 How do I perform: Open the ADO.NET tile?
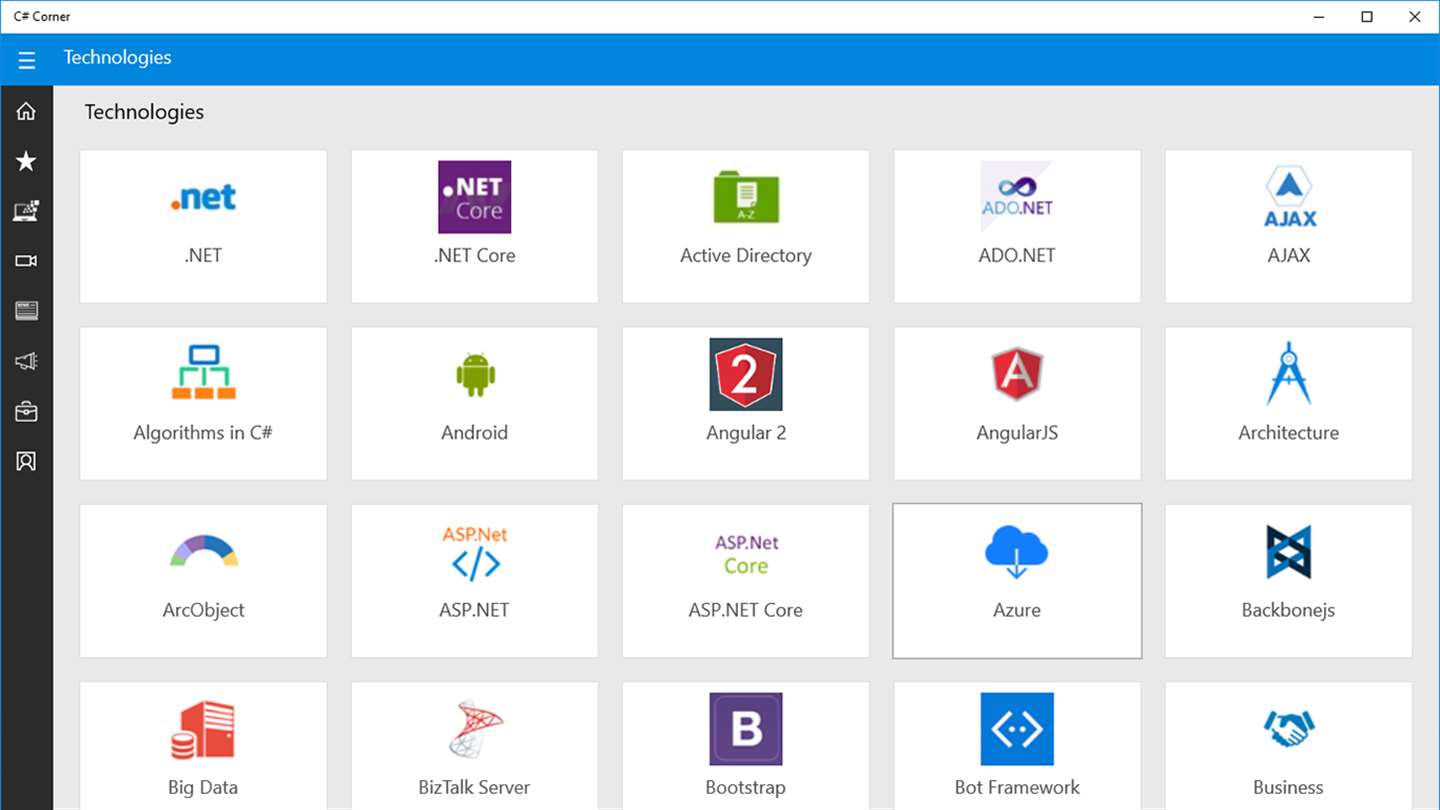point(1017,227)
